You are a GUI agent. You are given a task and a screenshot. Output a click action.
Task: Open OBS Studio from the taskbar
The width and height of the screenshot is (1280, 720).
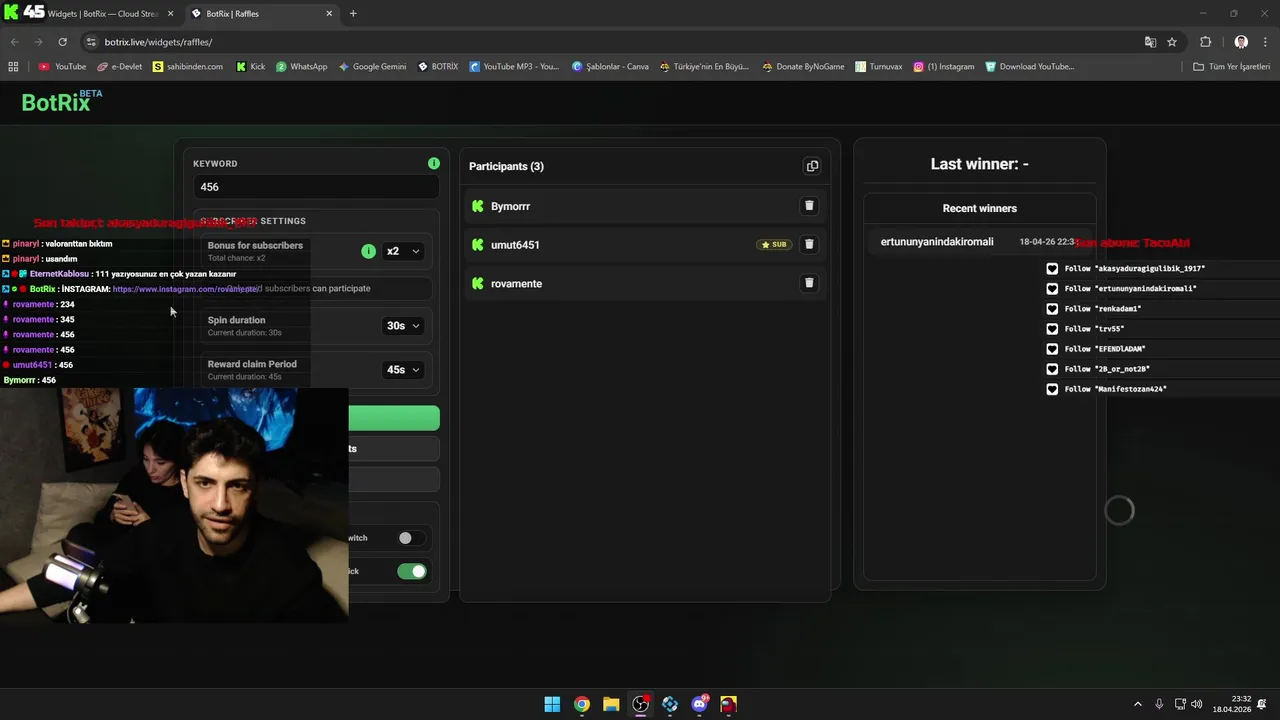pos(640,704)
